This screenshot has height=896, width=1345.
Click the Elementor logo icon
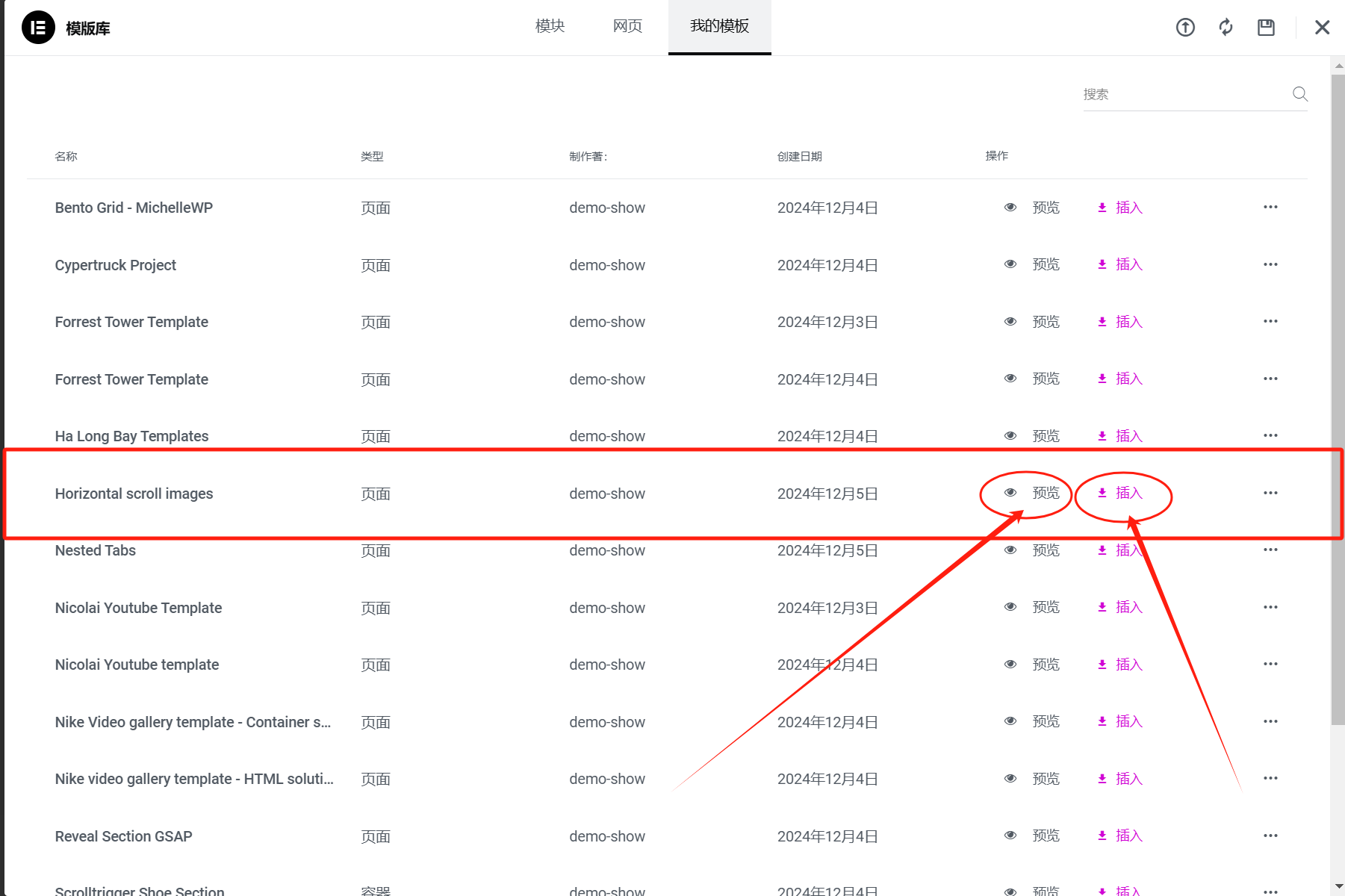pyautogui.click(x=38, y=27)
